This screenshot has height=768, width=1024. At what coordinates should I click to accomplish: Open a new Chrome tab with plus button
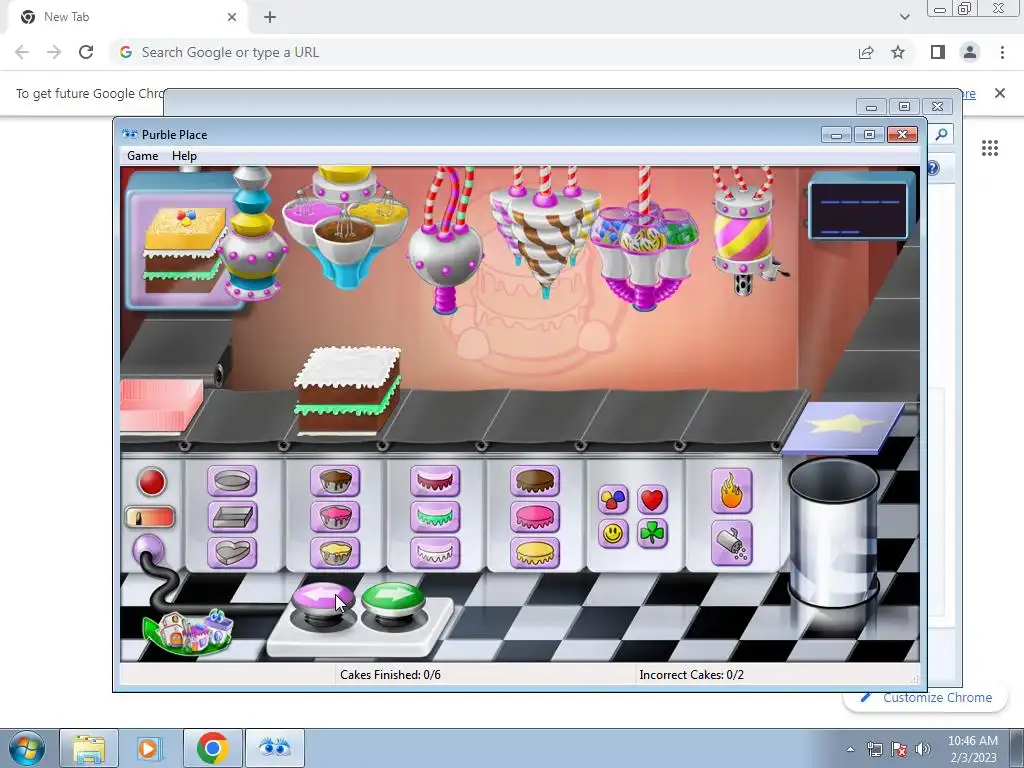[x=270, y=17]
